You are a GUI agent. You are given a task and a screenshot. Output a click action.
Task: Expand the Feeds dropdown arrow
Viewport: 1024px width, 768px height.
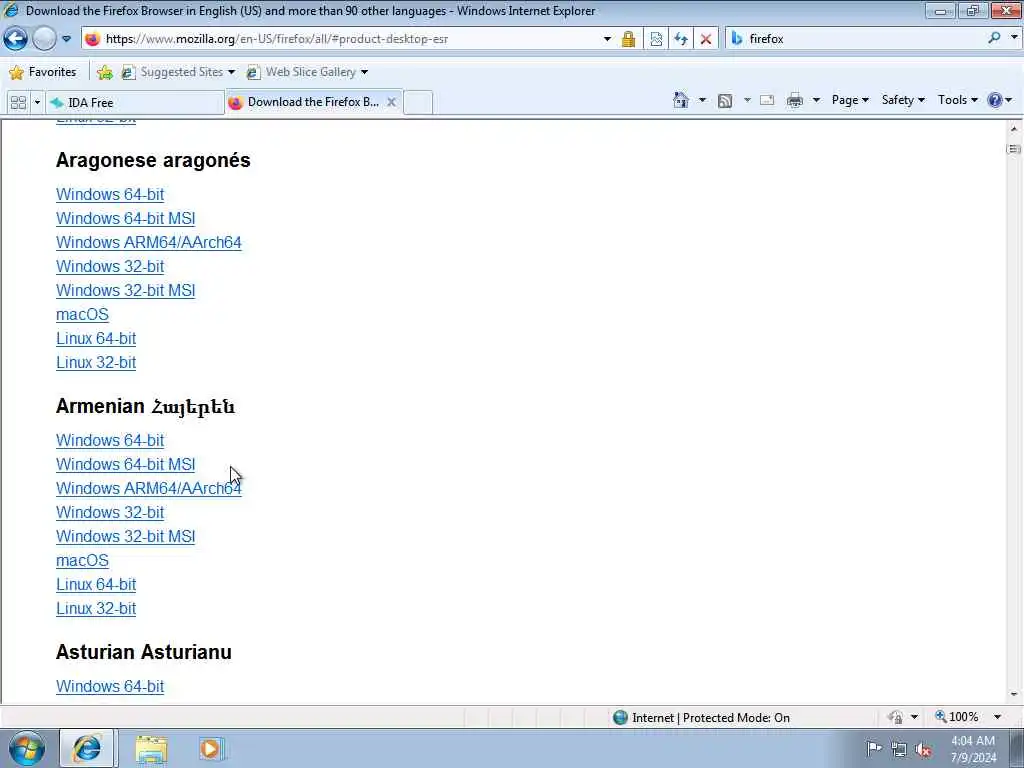747,100
